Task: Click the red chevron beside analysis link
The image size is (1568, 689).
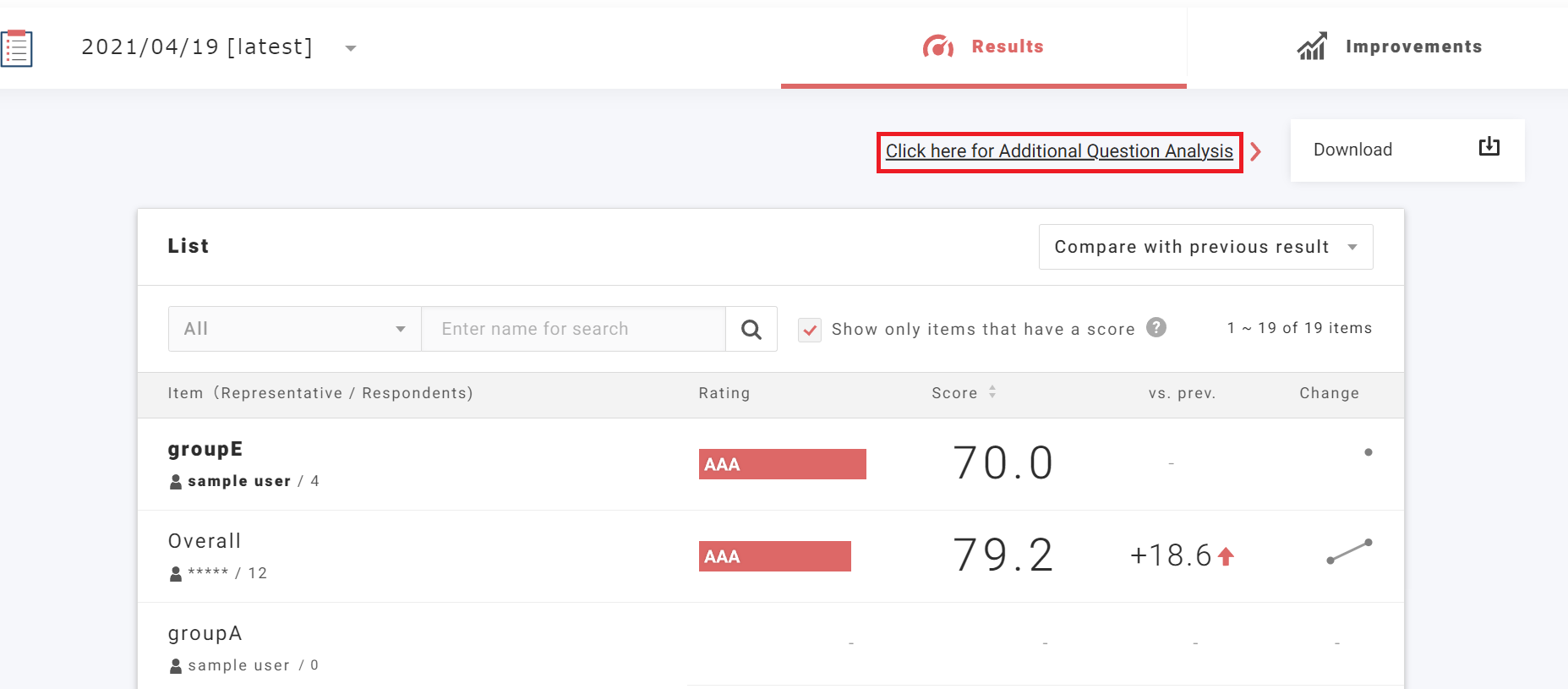Action: click(x=1256, y=152)
